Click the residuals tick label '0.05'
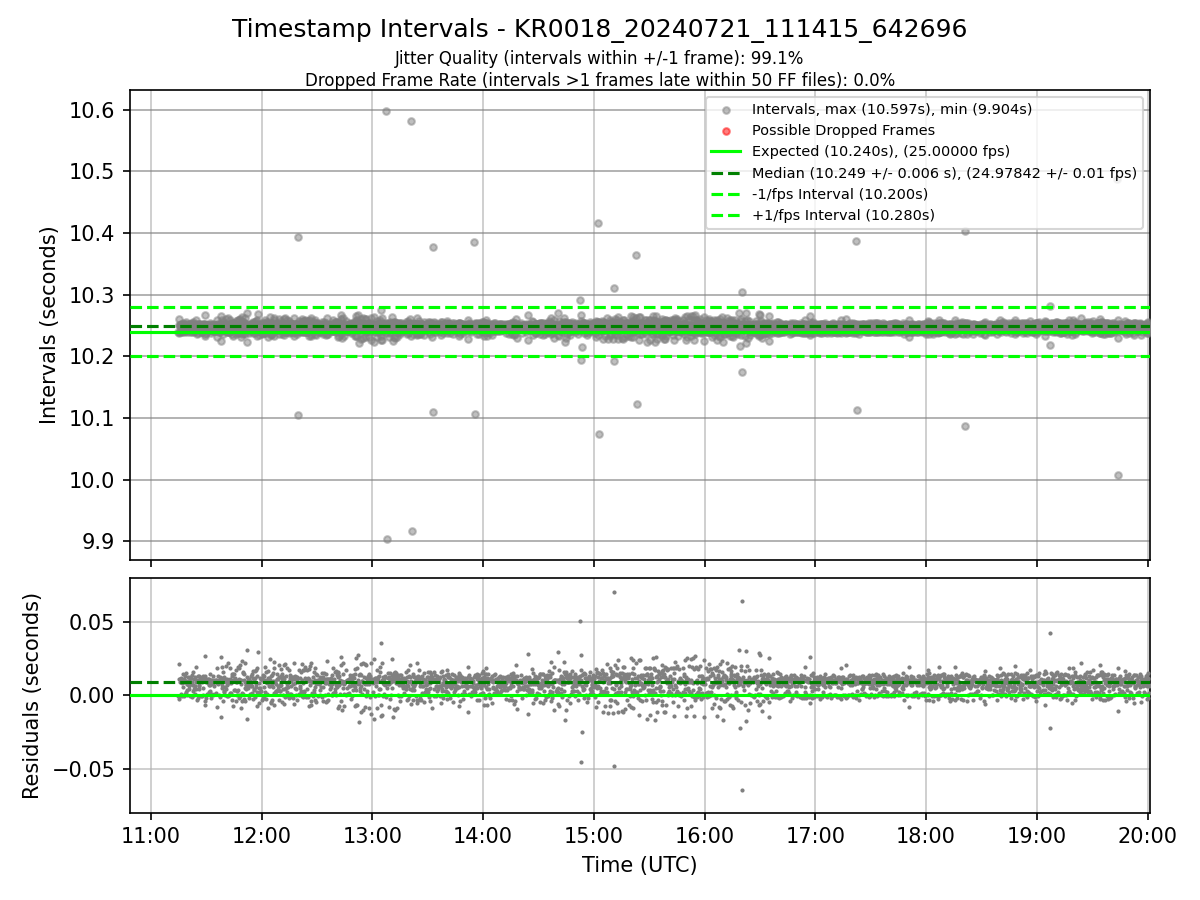Screen dimensions: 1200x900 point(94,622)
